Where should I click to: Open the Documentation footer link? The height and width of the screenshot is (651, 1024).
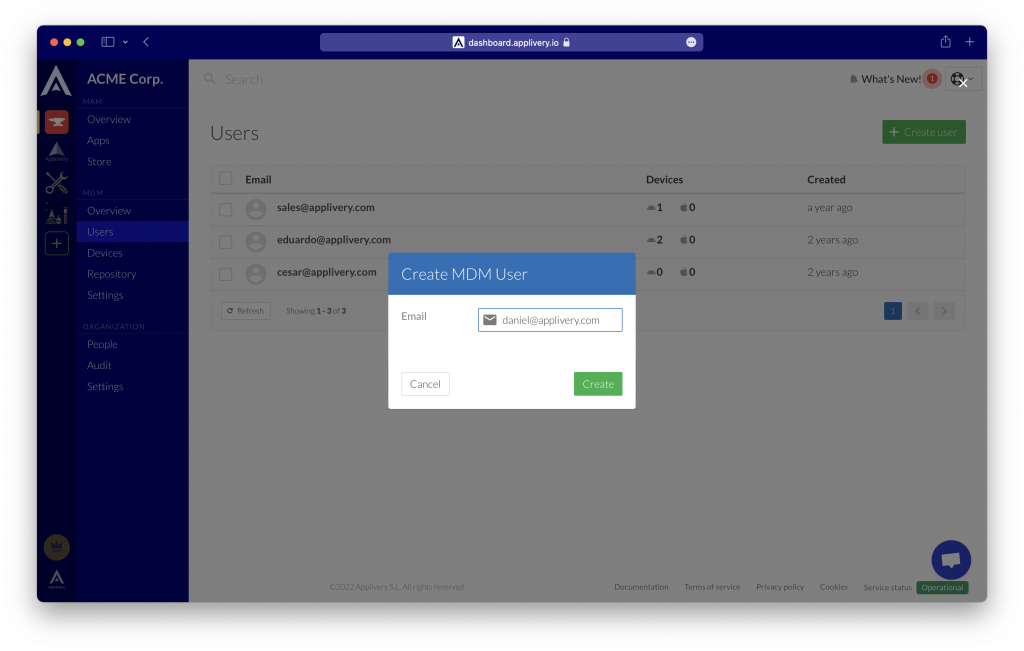[641, 587]
